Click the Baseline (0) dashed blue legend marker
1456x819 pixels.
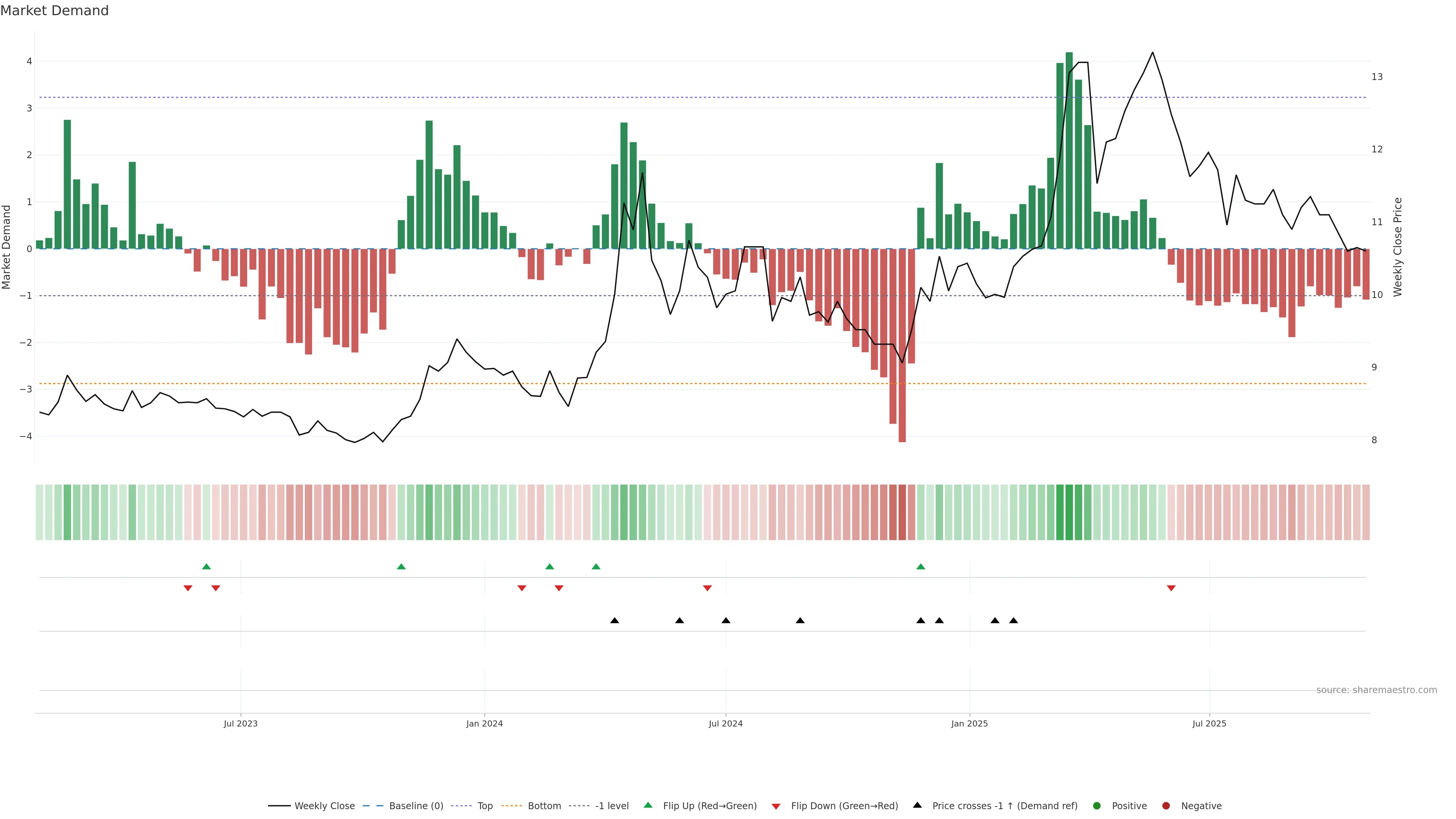tap(372, 805)
